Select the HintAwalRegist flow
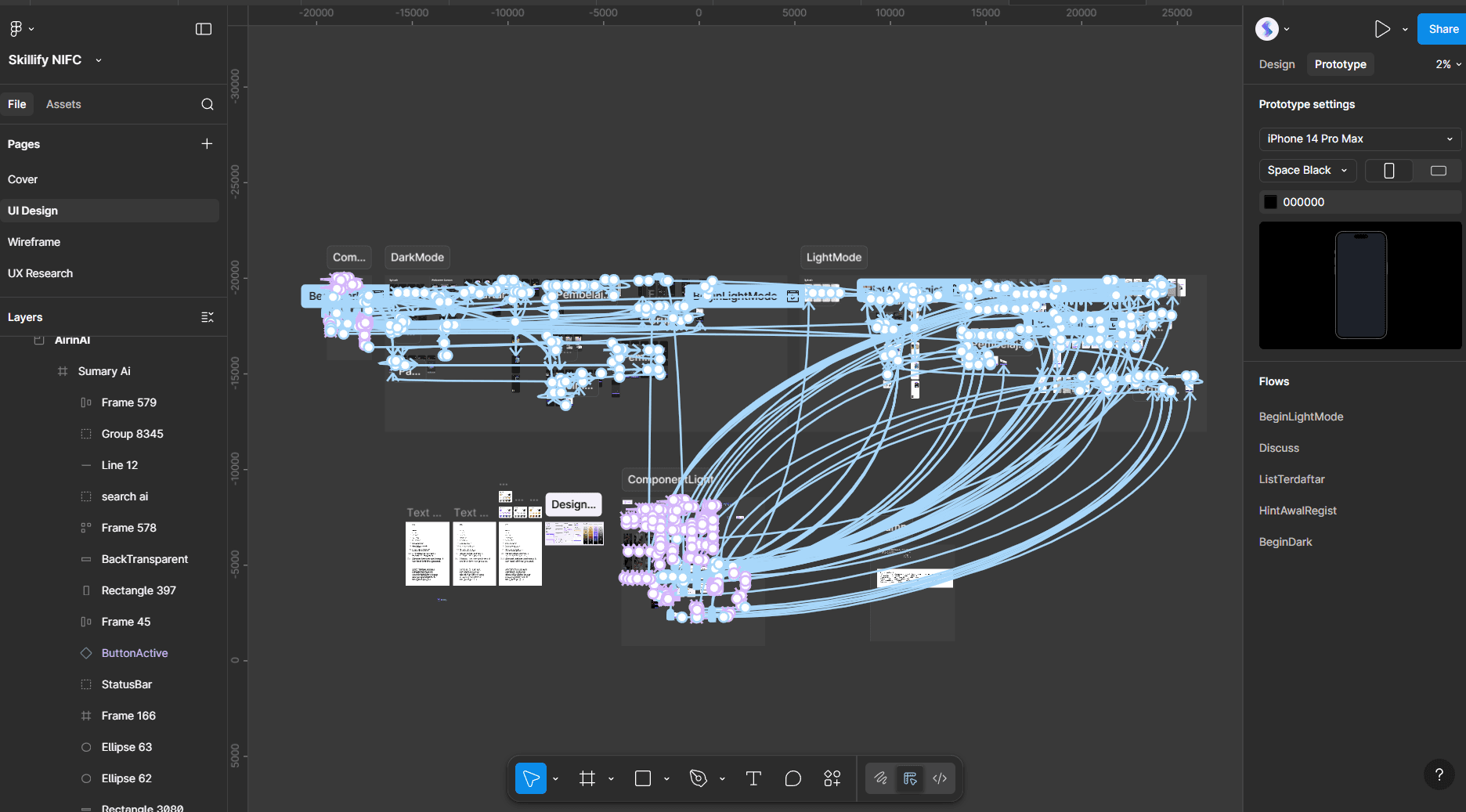This screenshot has width=1466, height=812. (1298, 511)
